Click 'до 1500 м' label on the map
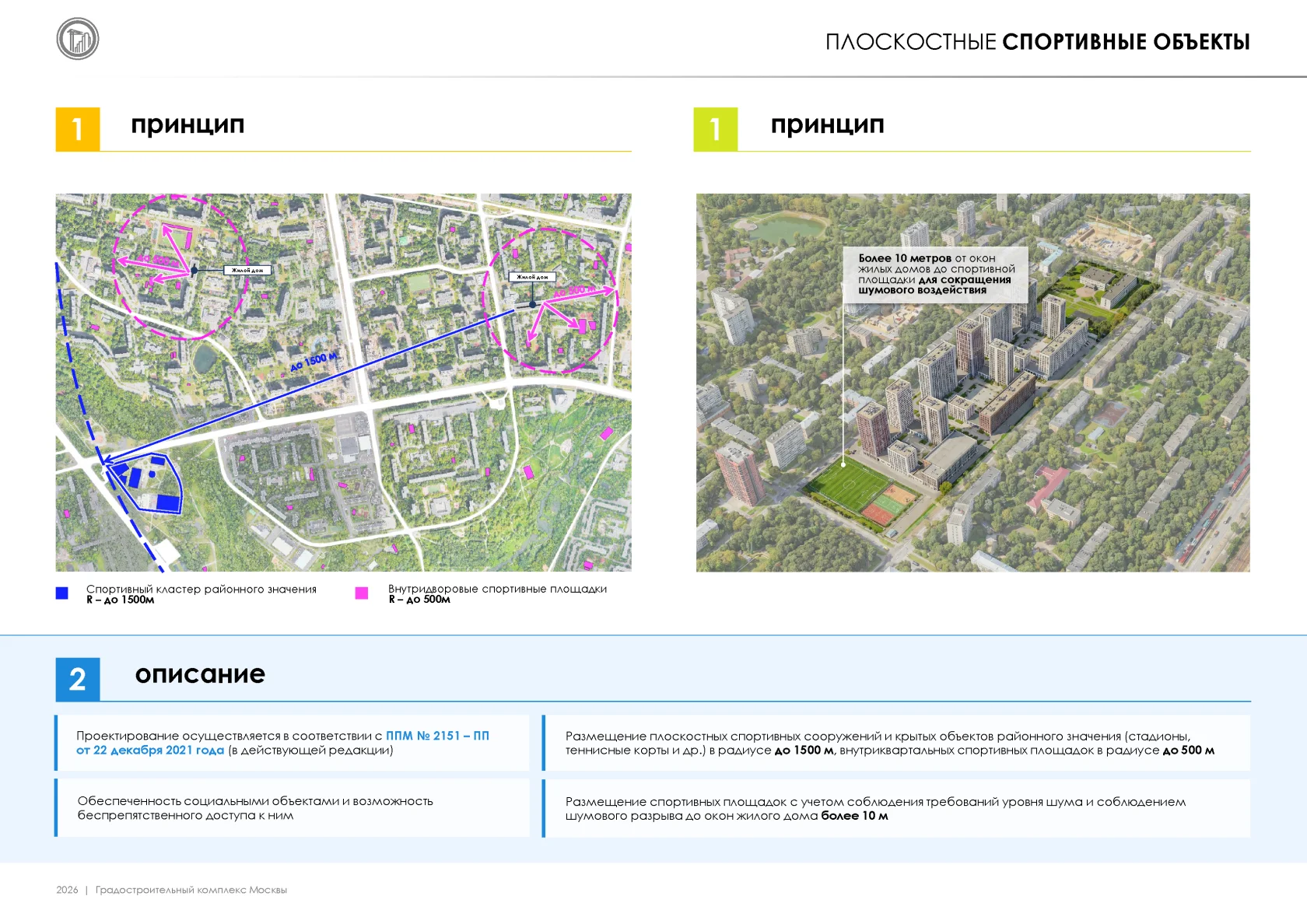1307x924 pixels. (314, 361)
